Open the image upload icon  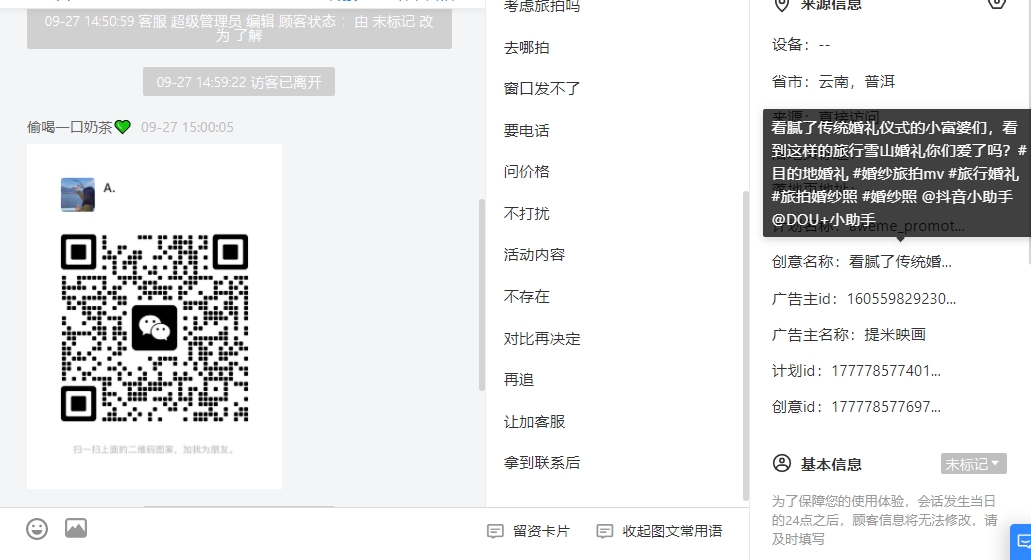tap(76, 528)
